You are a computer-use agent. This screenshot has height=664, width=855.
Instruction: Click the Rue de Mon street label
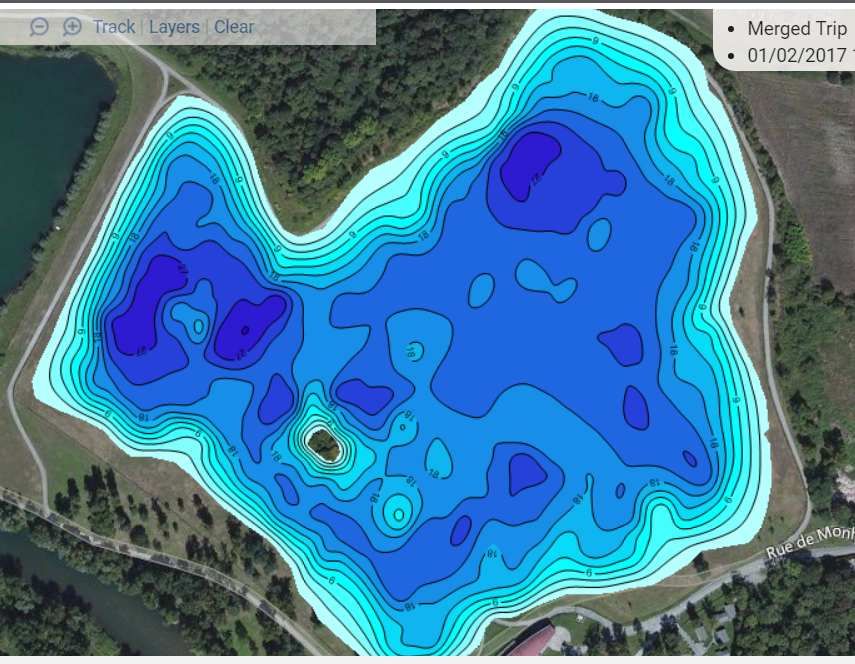810,540
